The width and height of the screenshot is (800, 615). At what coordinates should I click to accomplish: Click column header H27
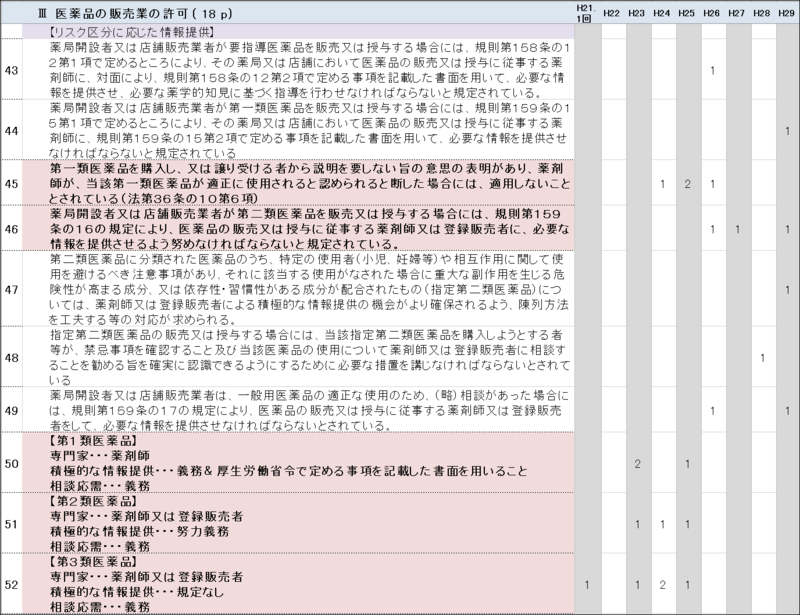(736, 13)
